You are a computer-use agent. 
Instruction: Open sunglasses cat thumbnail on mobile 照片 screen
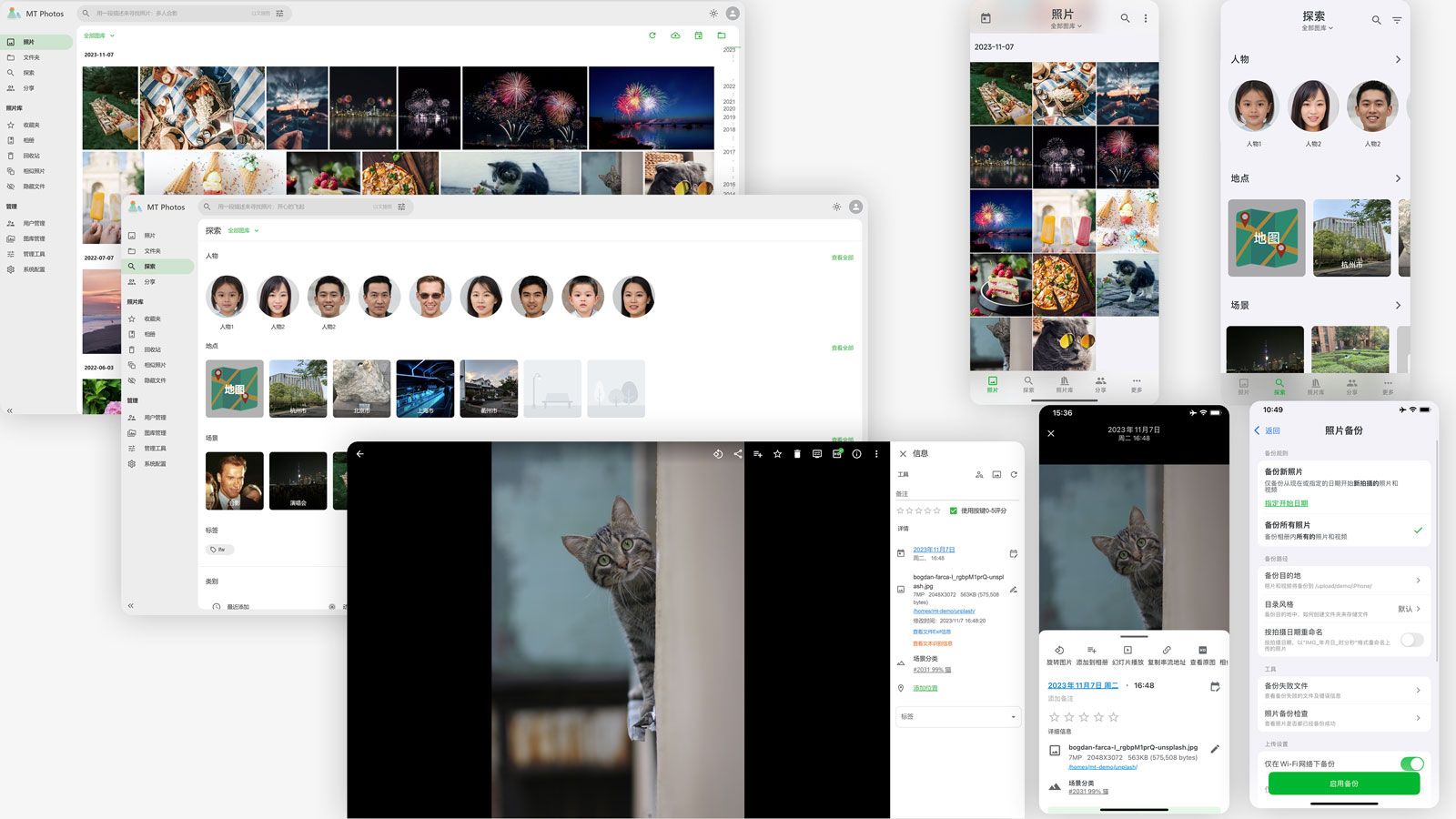click(x=1064, y=344)
